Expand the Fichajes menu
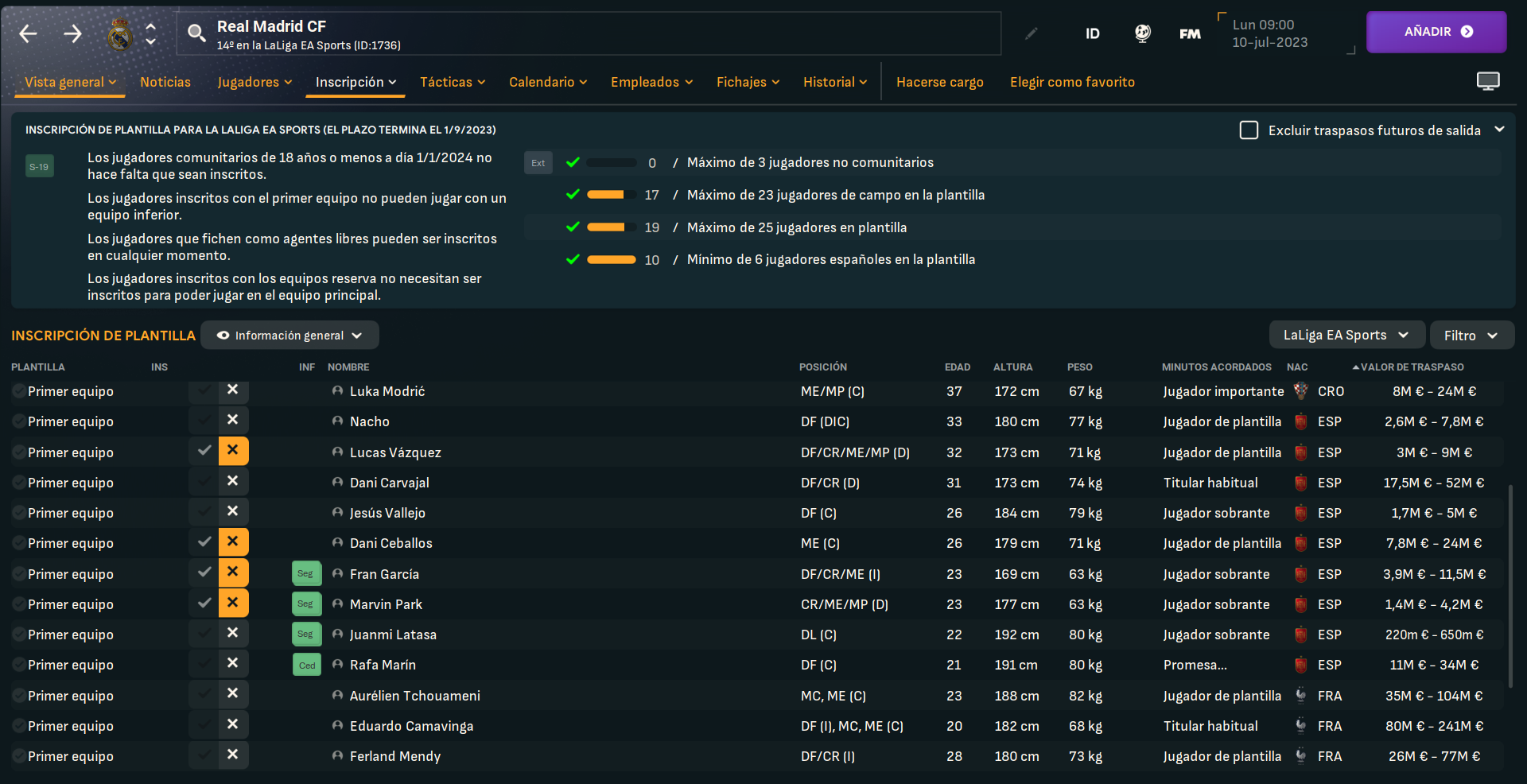 (x=748, y=82)
